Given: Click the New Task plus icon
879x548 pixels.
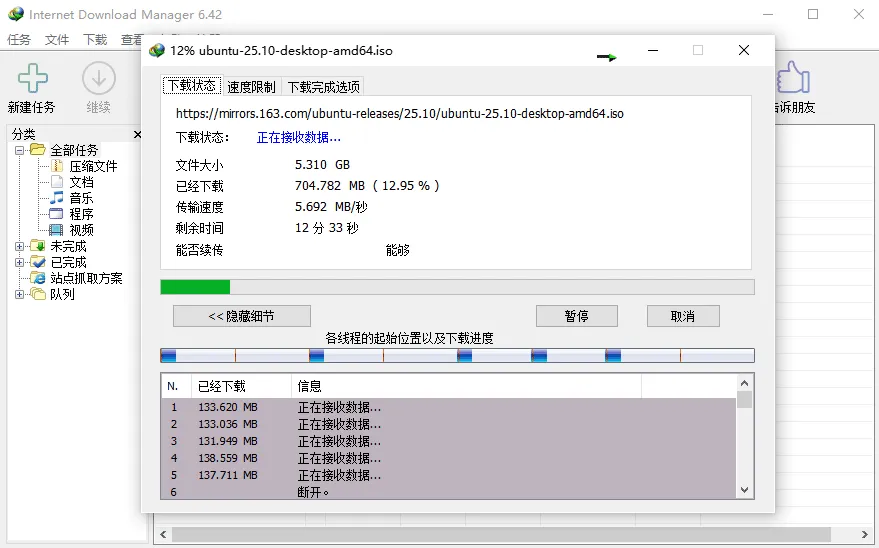Looking at the screenshot, I should pos(33,78).
